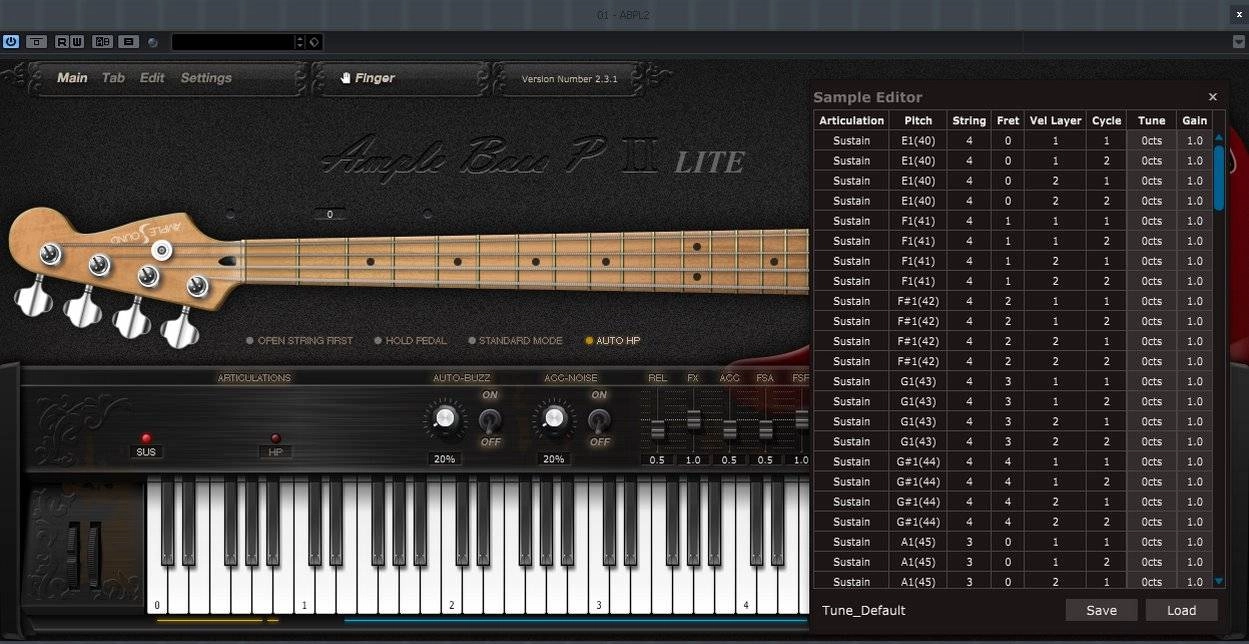Click the diamond preset management icon
This screenshot has height=644, width=1249.
tap(313, 42)
